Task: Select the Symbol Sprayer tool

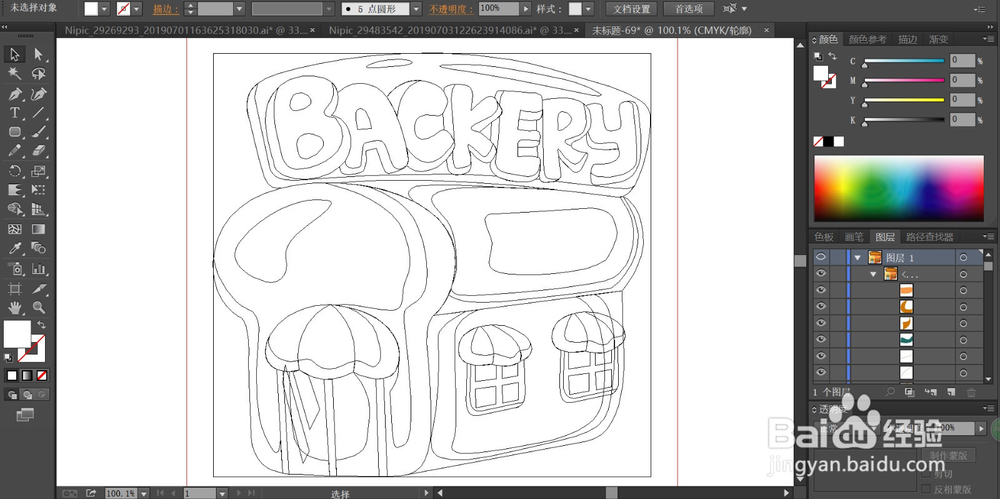Action: pyautogui.click(x=15, y=269)
